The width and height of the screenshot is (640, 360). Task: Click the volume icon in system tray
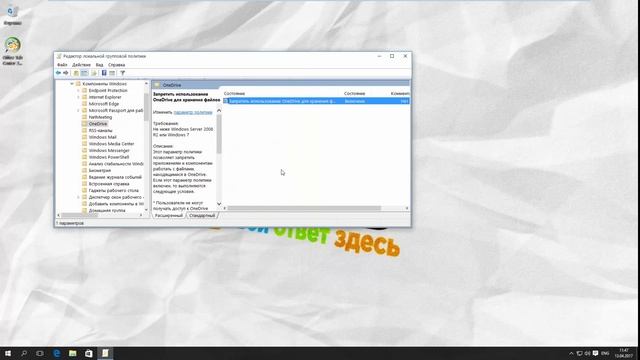pyautogui.click(x=587, y=353)
